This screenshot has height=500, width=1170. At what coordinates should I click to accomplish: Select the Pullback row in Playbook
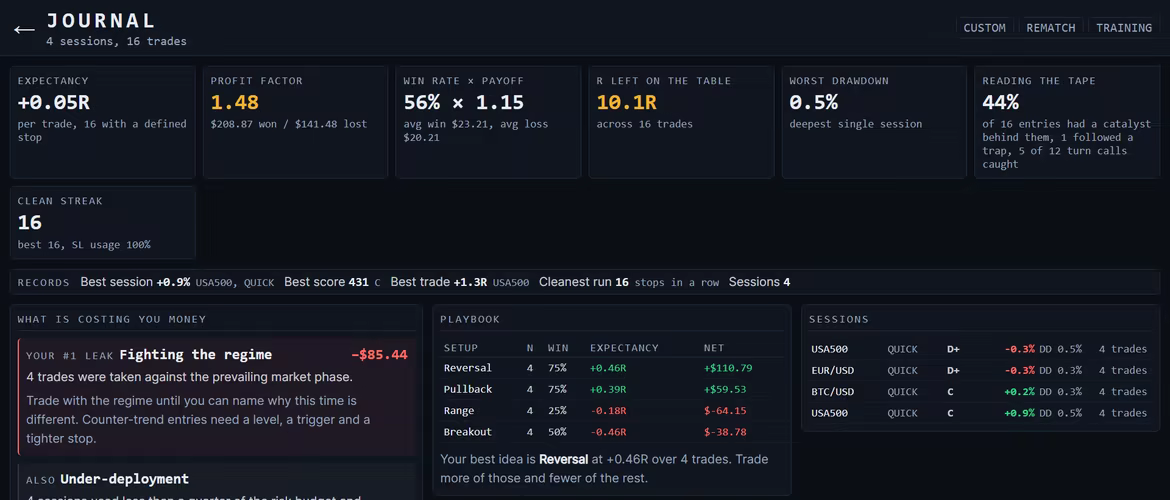point(611,389)
